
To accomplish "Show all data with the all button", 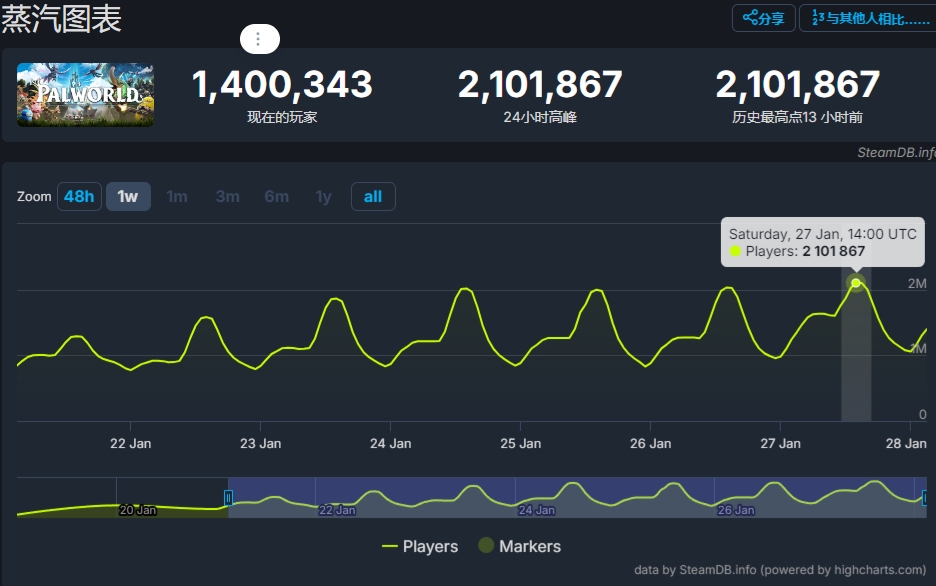I will [x=373, y=196].
